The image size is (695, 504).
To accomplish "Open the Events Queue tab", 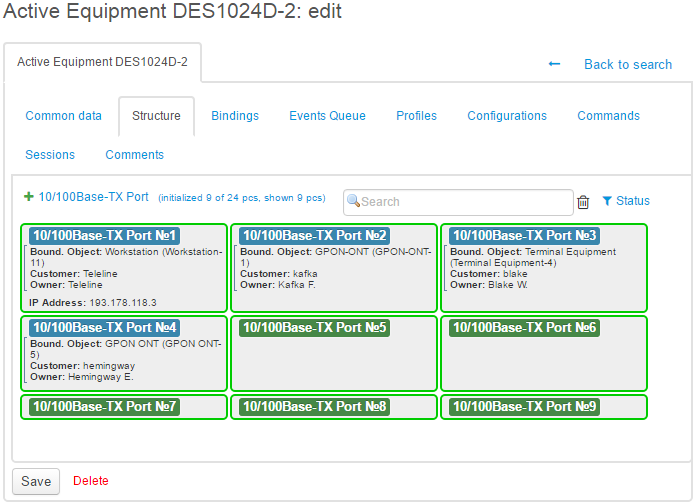I will (x=327, y=116).
